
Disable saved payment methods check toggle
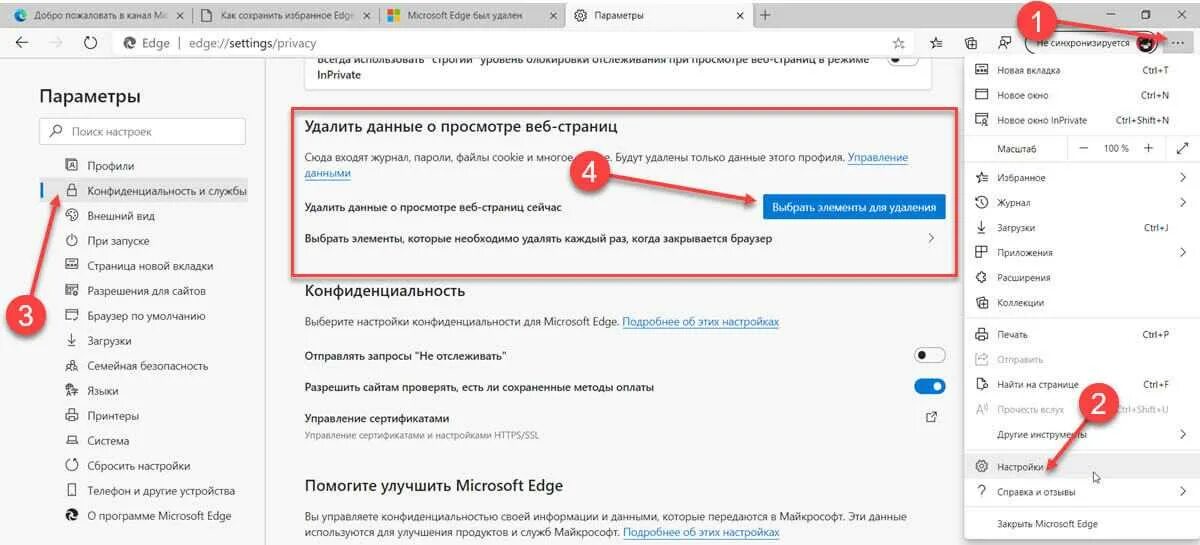point(929,386)
